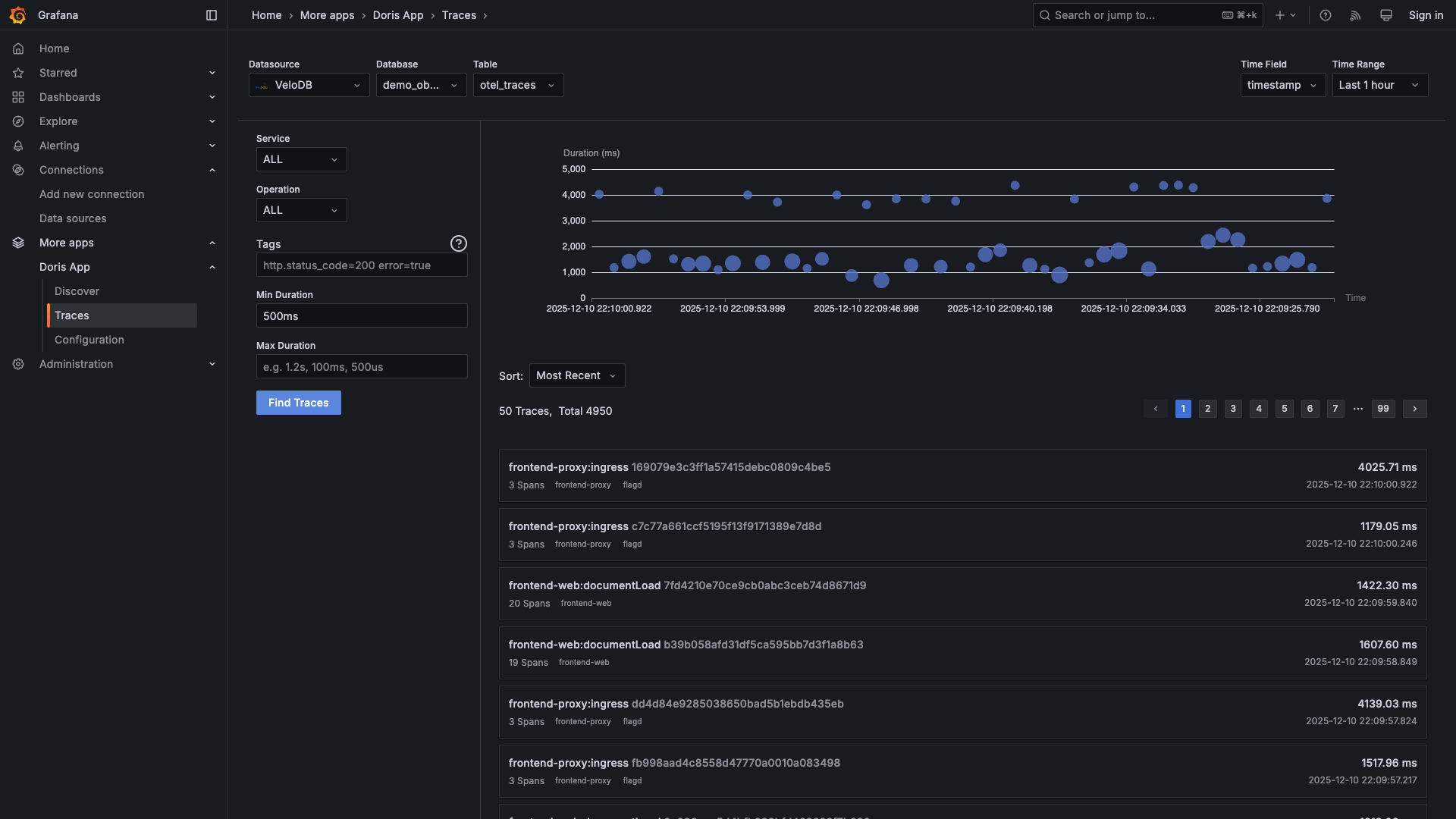Click the Grafana logo icon
Viewport: 1456px width, 819px height.
coord(17,15)
